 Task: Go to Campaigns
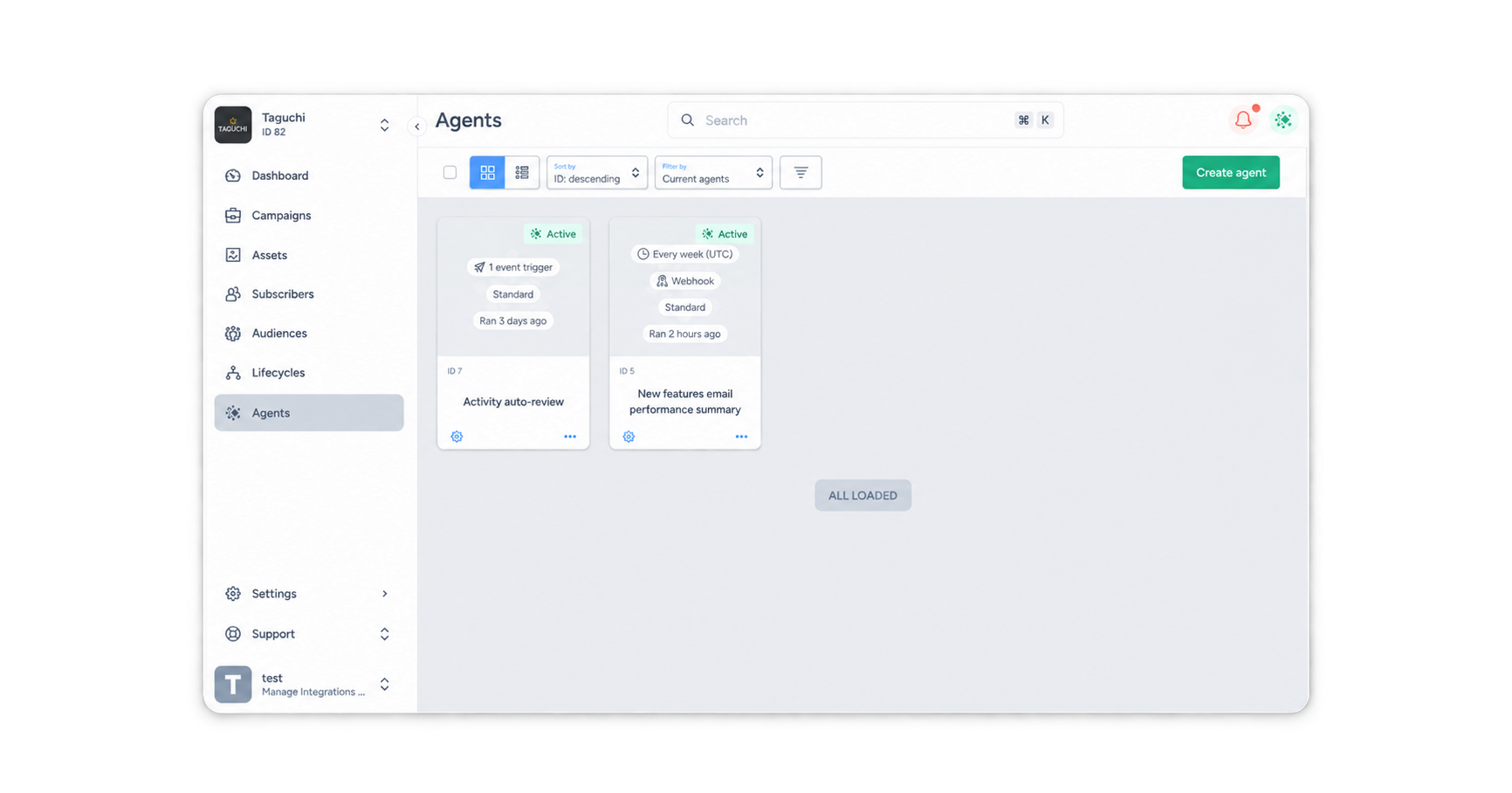click(x=309, y=216)
